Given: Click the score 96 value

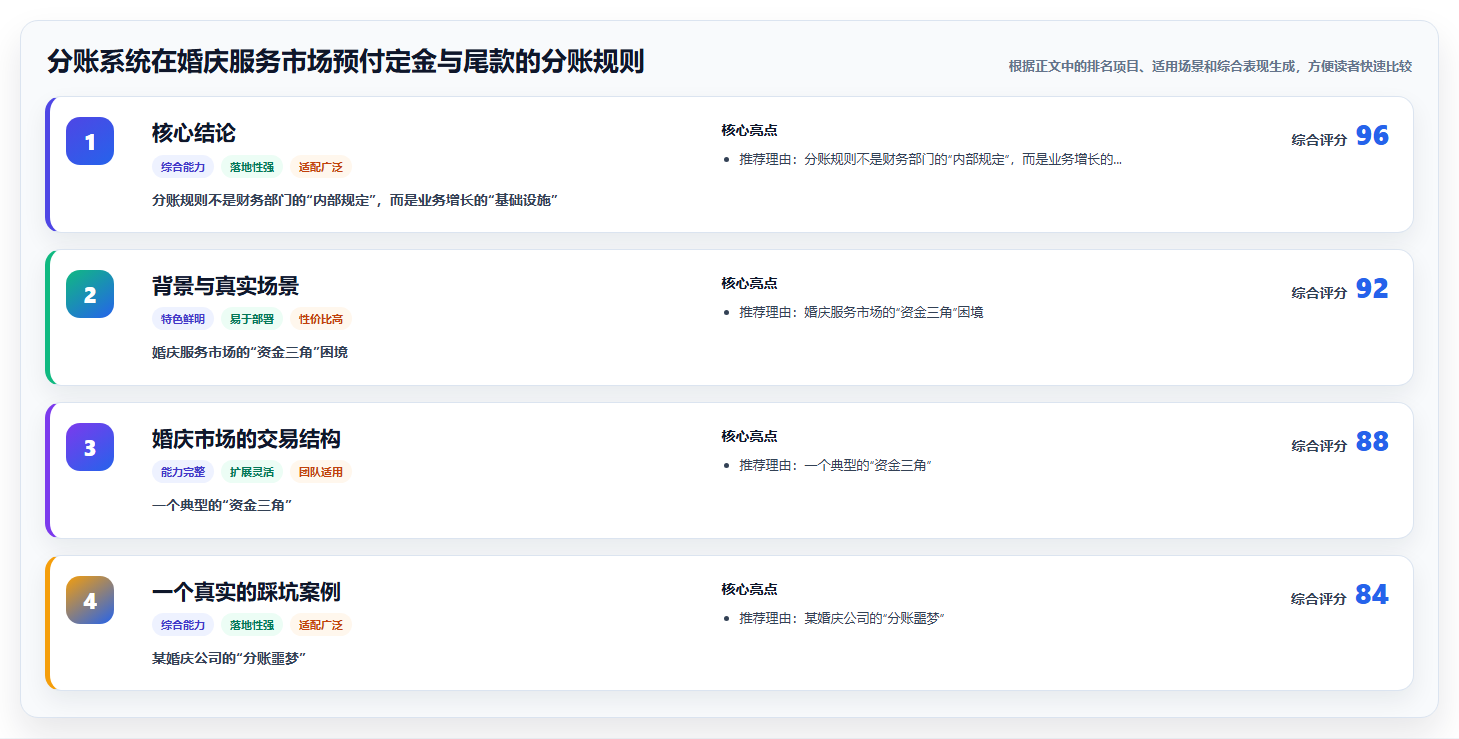Looking at the screenshot, I should (x=1372, y=136).
